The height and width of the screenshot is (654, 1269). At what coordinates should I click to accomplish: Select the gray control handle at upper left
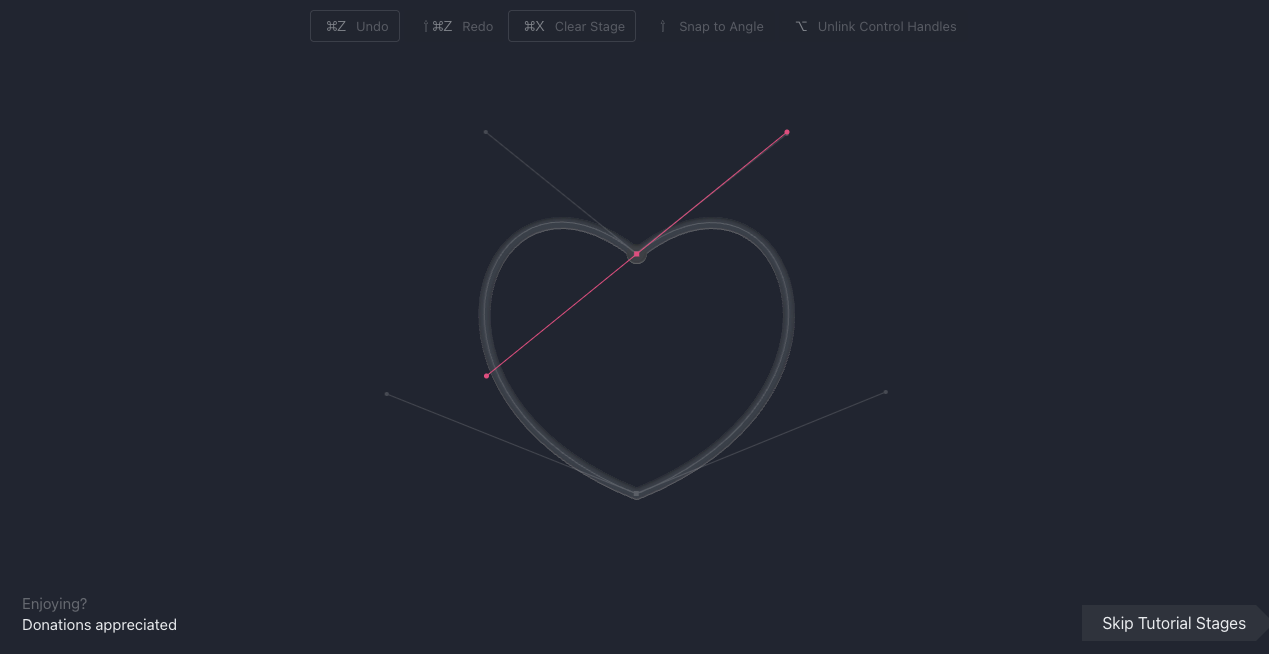486,132
